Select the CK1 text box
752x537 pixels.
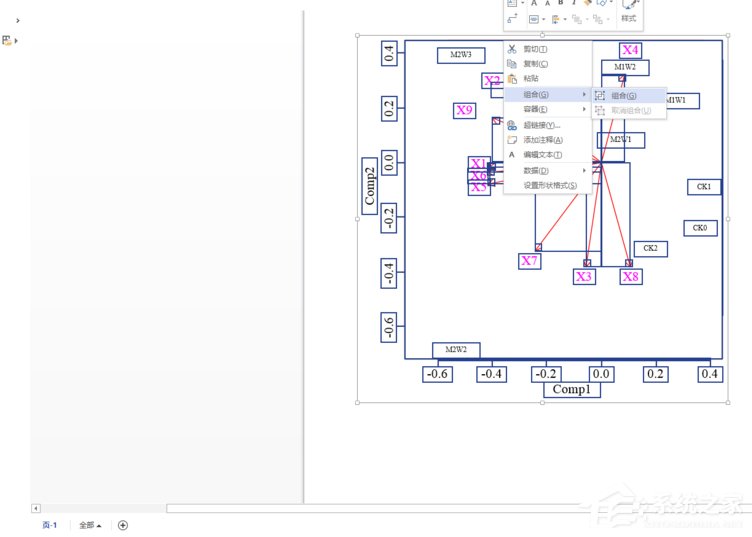[704, 187]
